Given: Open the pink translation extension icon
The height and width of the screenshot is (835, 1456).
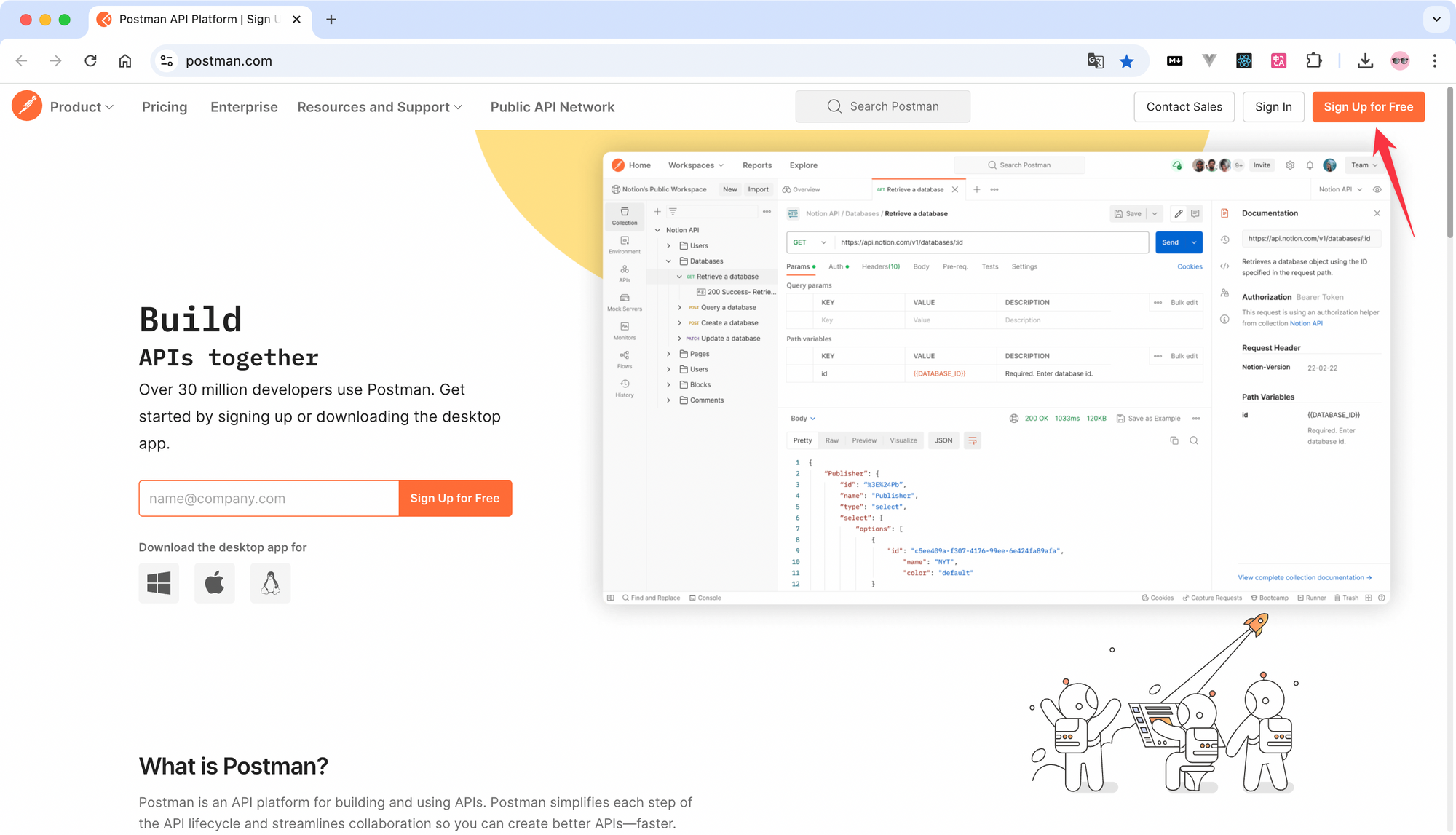Looking at the screenshot, I should click(x=1278, y=61).
